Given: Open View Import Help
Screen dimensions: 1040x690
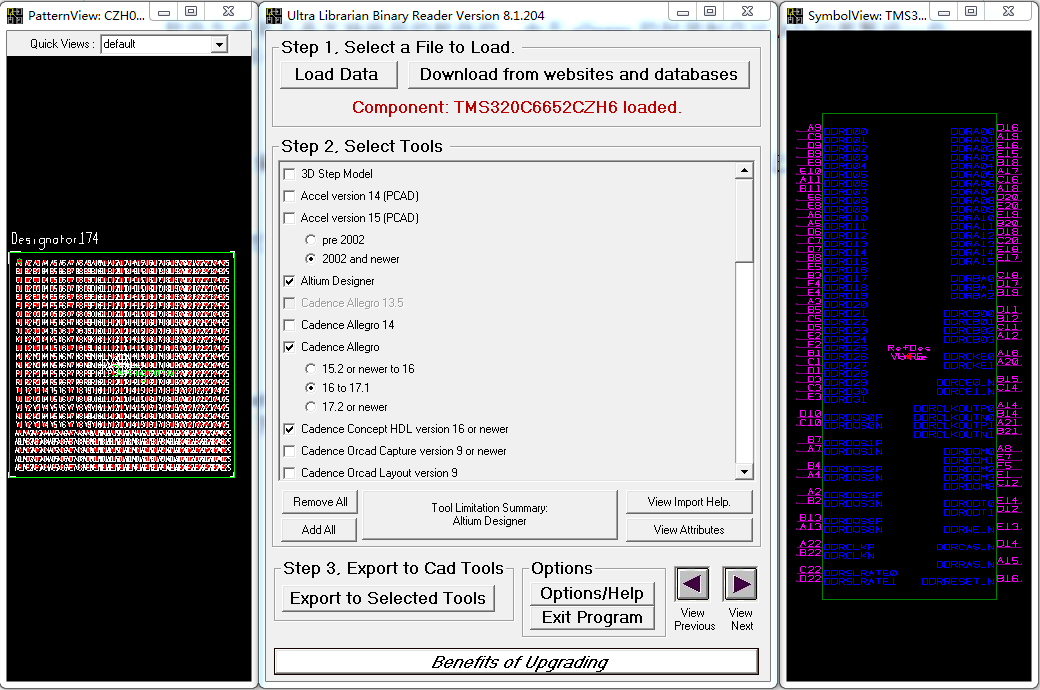Looking at the screenshot, I should coord(689,502).
